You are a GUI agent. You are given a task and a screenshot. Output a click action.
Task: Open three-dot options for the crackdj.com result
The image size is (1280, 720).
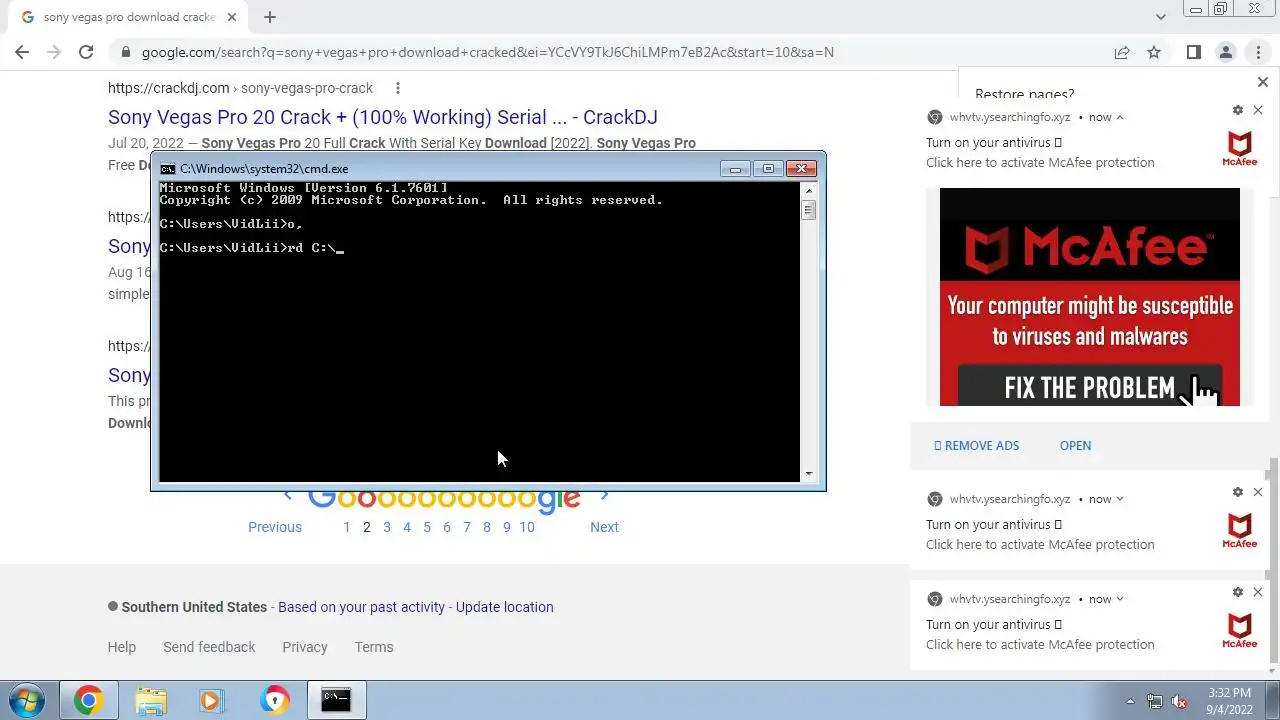[x=397, y=88]
